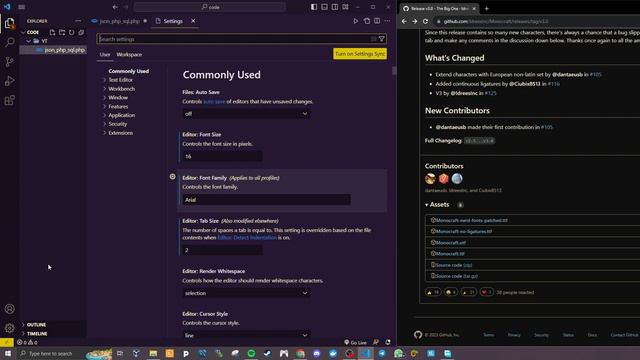
Task: Open Editor: Detect Indentation link
Action: point(247,238)
